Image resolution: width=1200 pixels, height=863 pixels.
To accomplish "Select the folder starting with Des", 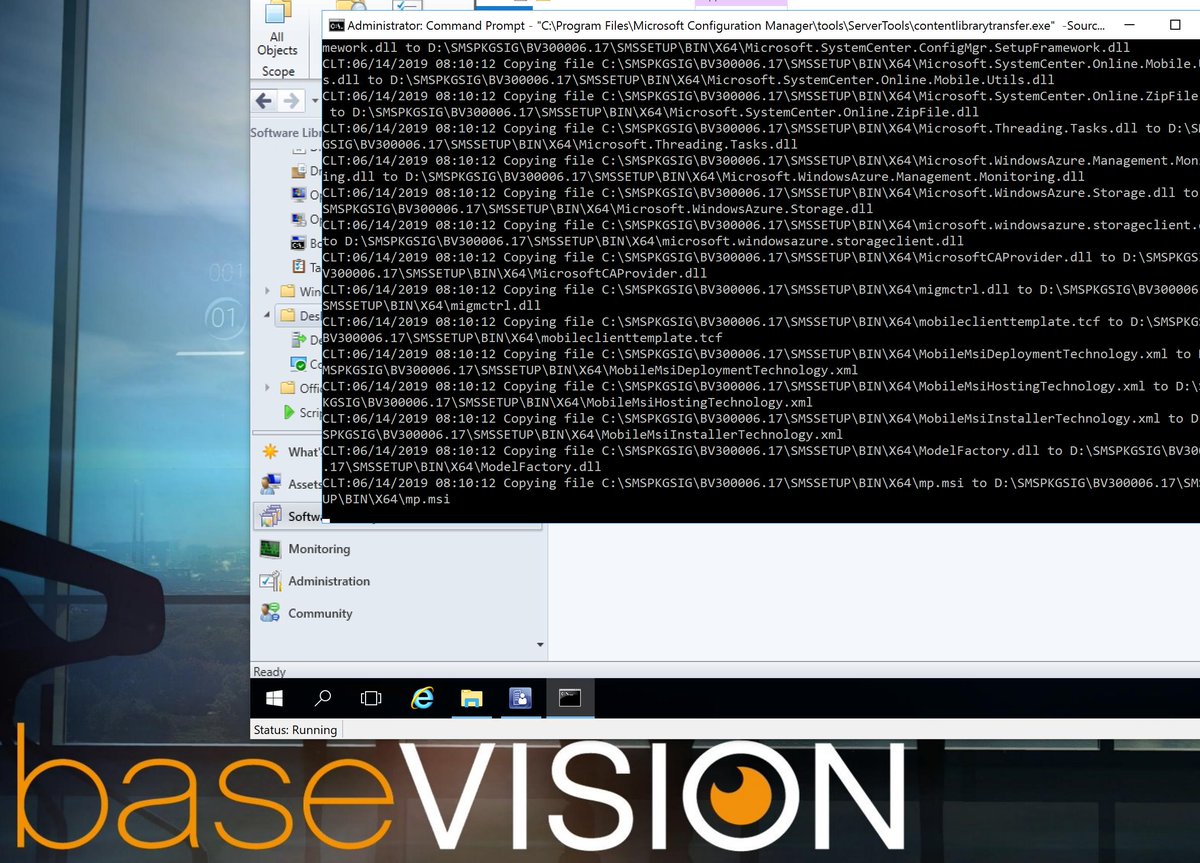I will pos(300,315).
